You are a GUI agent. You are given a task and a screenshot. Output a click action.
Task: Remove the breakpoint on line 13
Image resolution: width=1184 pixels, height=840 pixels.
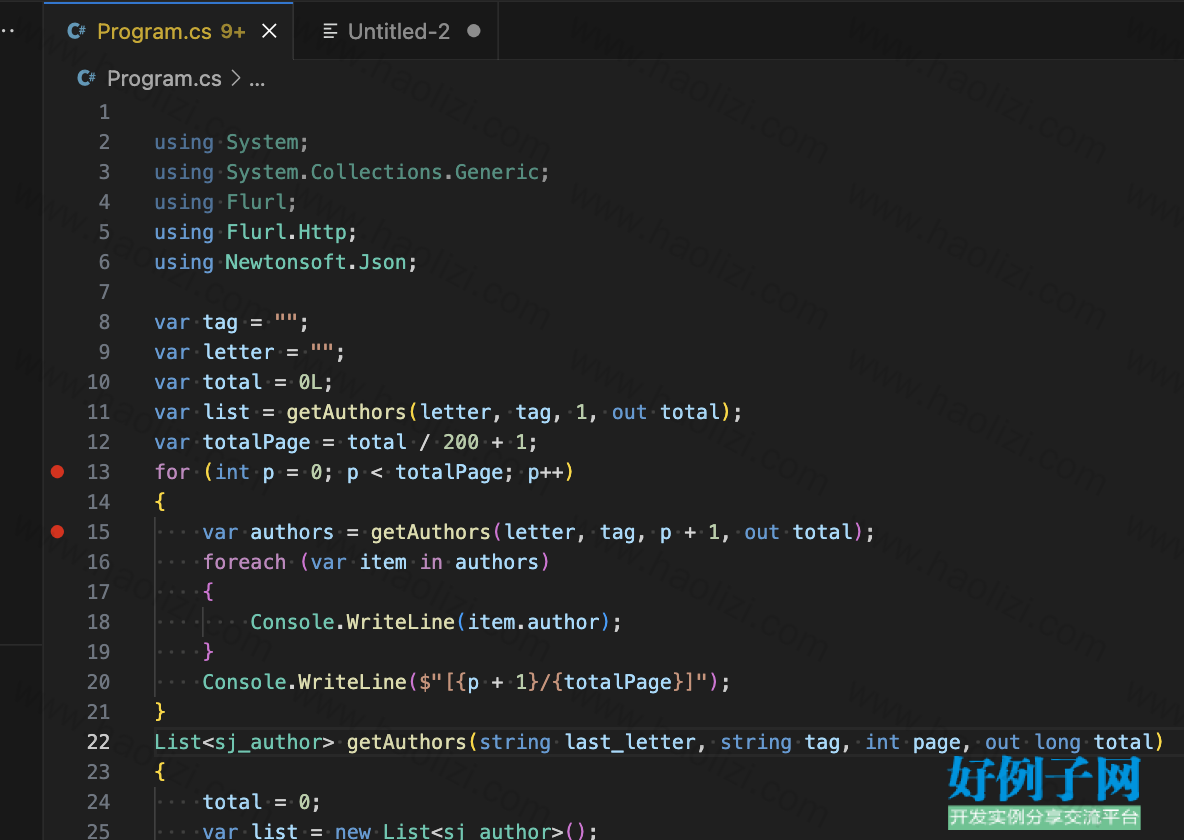57,472
